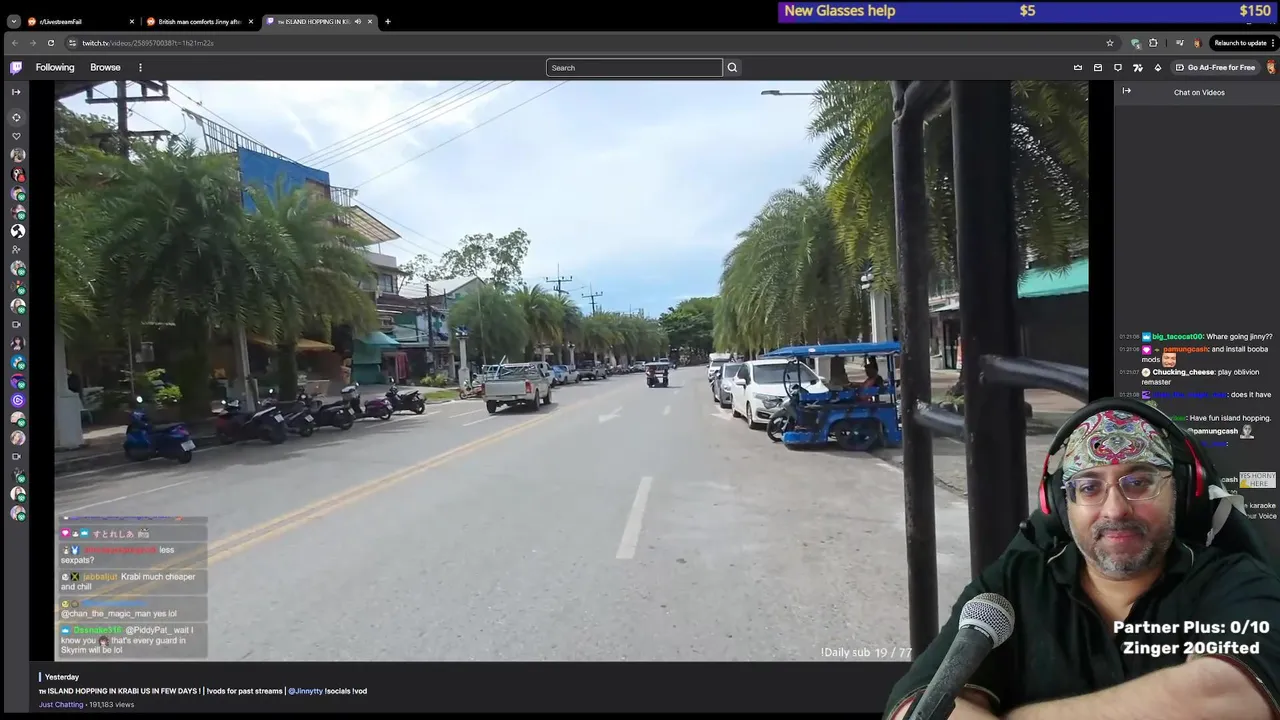Open Twitch More three-dots menu
Viewport: 1280px width, 720px height.
[140, 68]
